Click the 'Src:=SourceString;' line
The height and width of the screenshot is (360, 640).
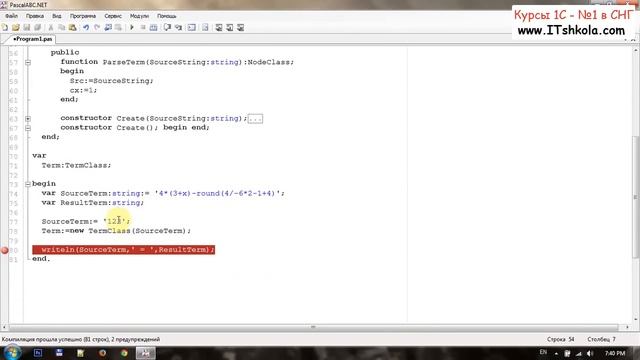(112, 81)
